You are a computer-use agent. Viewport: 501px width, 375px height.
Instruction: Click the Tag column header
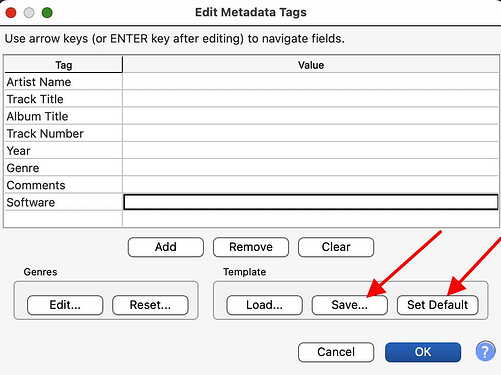[63, 65]
